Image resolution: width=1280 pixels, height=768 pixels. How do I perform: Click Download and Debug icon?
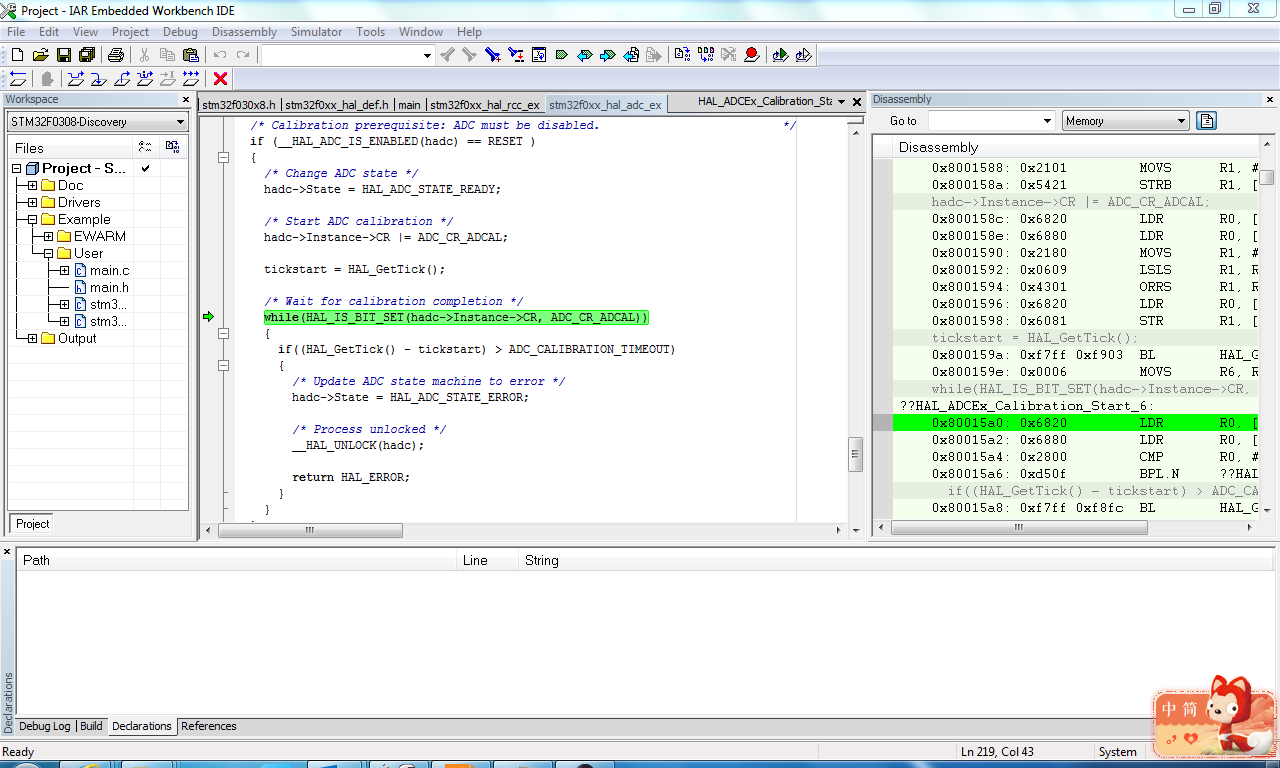tap(780, 55)
